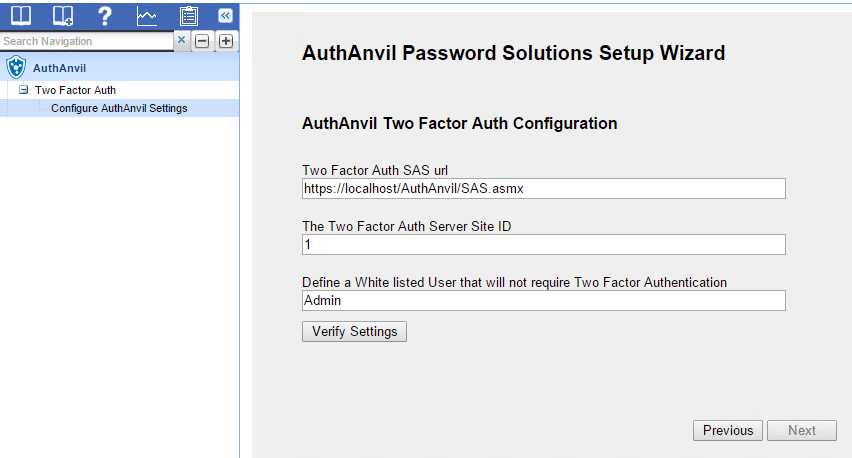Click the AuthAnvil shield icon
Screen dimensions: 852x458
coord(16,67)
